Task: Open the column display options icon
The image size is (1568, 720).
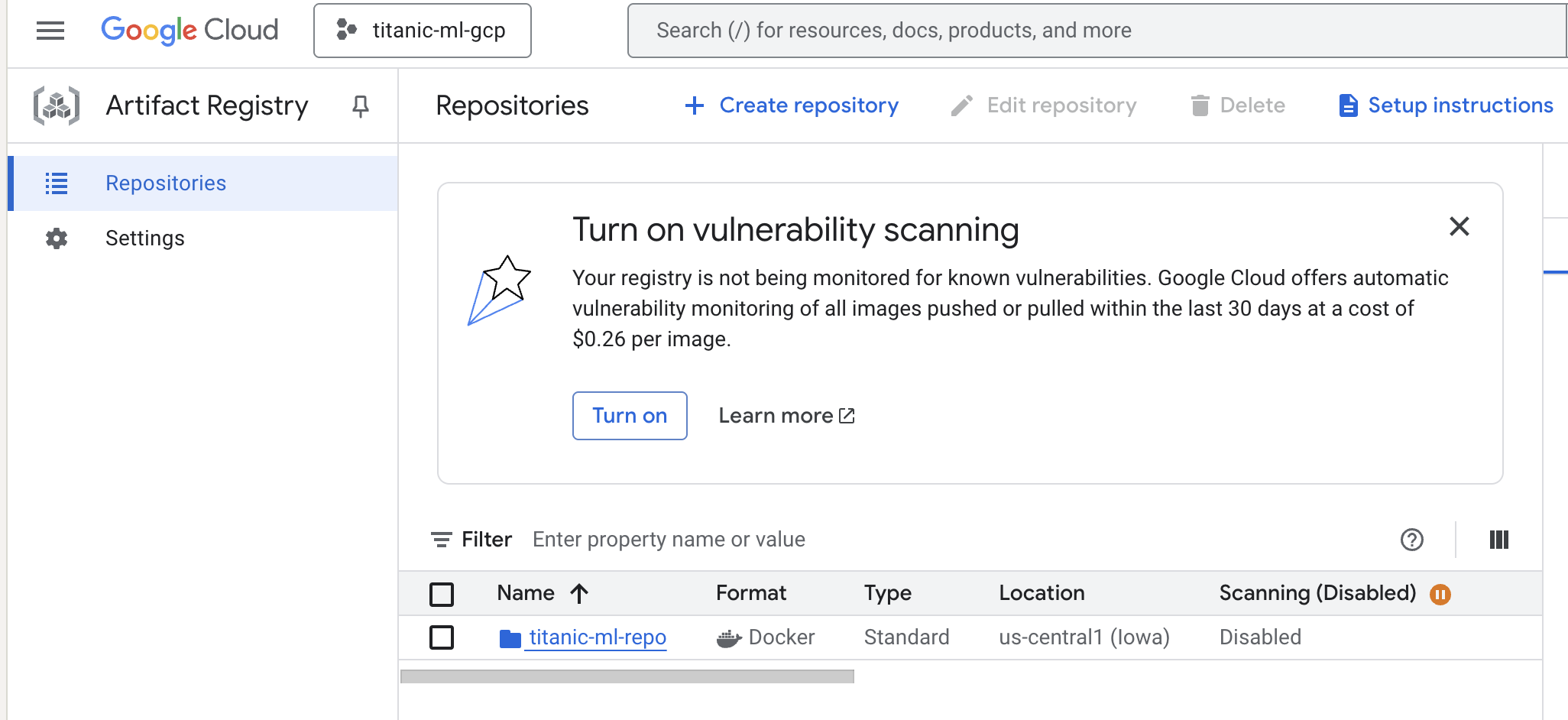Action: coord(1498,540)
